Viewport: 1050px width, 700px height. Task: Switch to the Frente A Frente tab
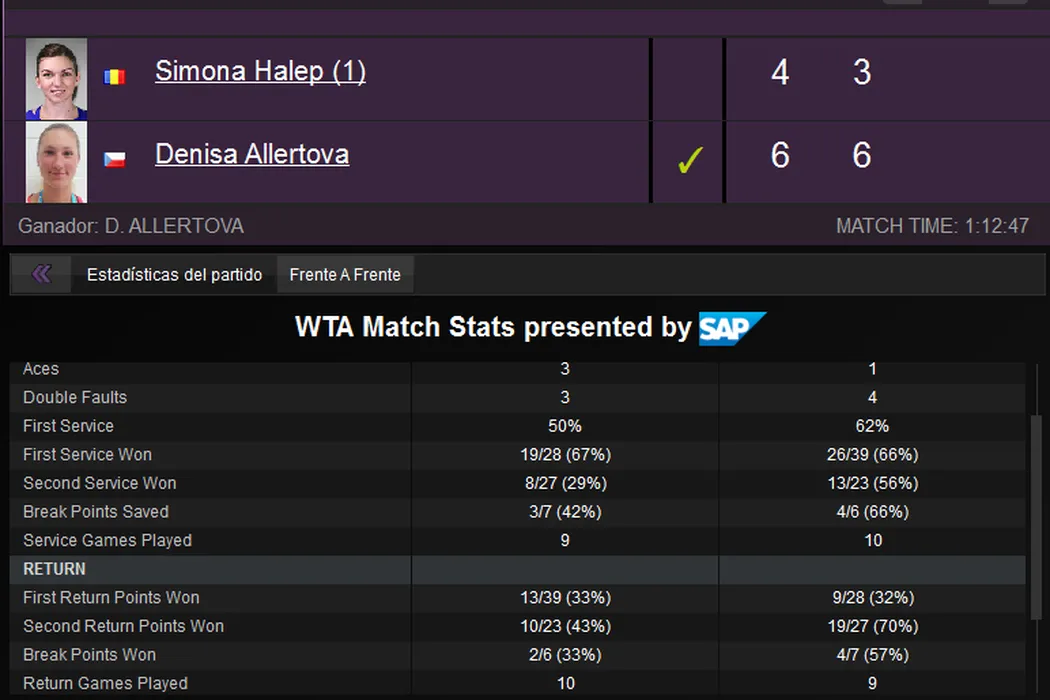pos(345,275)
